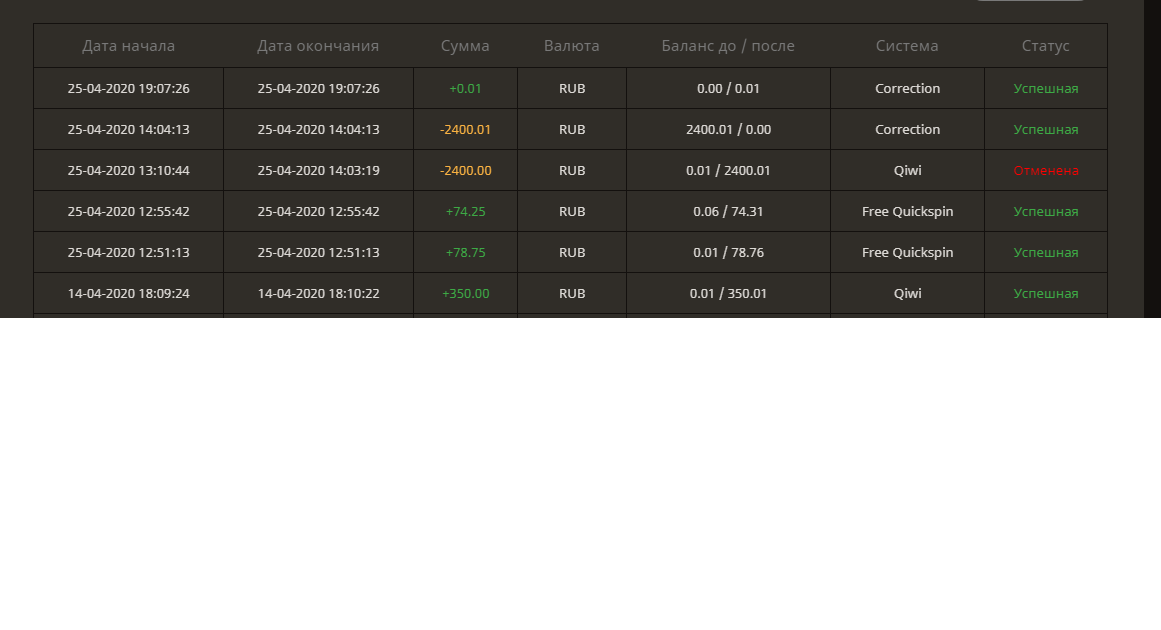The width and height of the screenshot is (1161, 630).
Task: Click "Успешная" status in the -2400.01 row
Action: (1045, 130)
